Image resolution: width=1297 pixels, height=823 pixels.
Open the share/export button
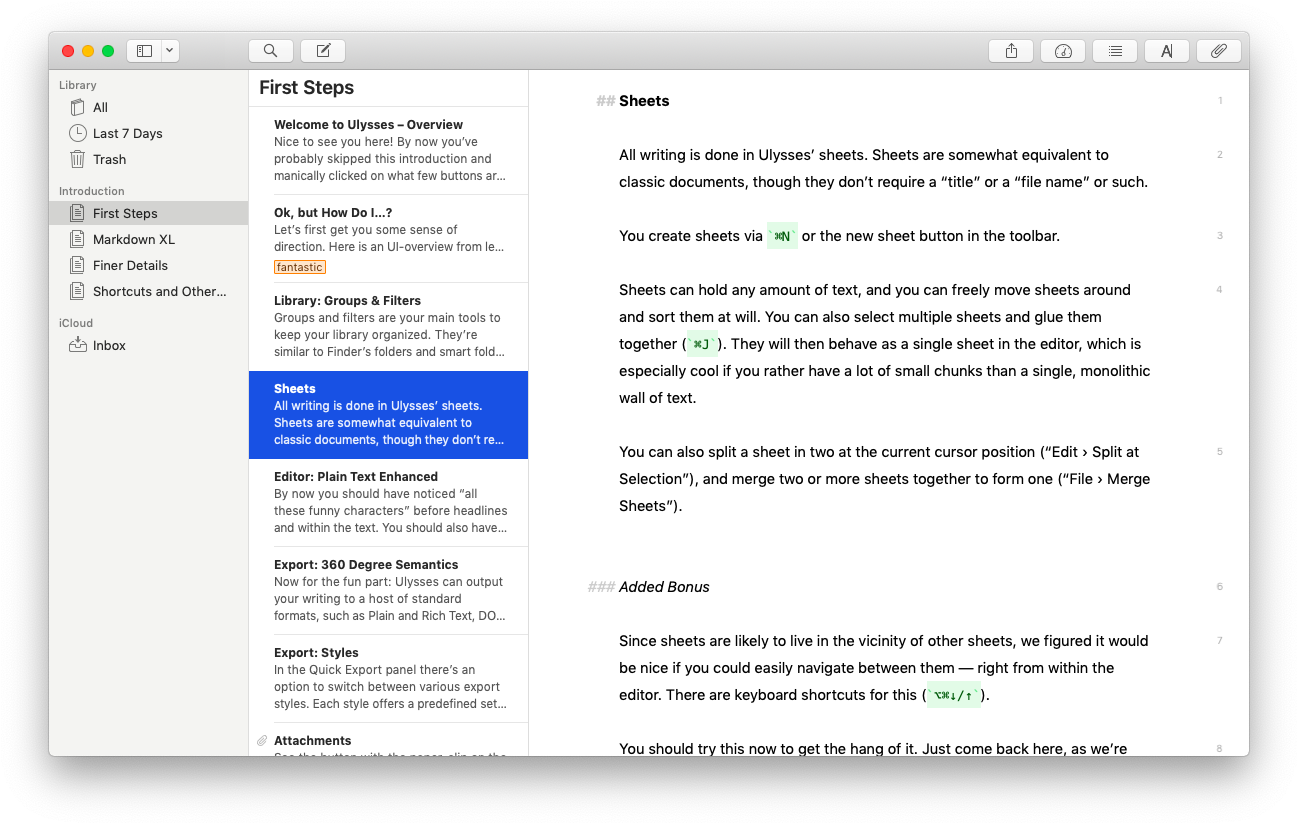[1011, 51]
